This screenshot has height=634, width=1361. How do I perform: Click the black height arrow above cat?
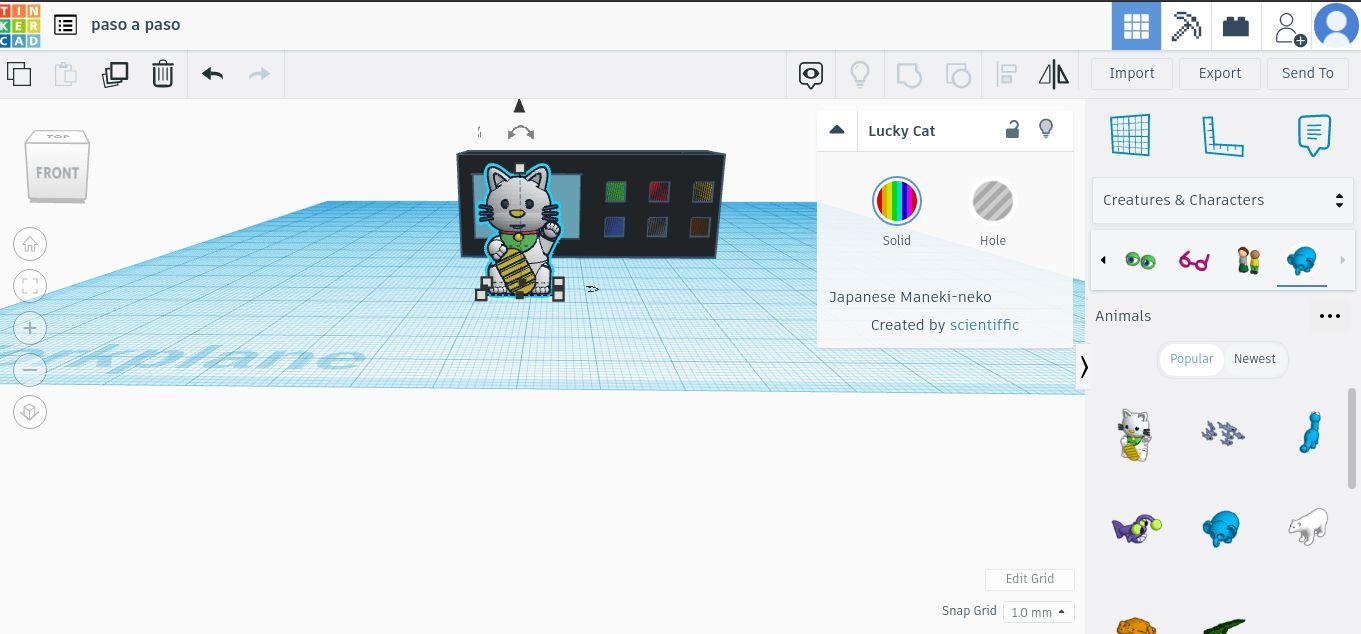pos(519,106)
